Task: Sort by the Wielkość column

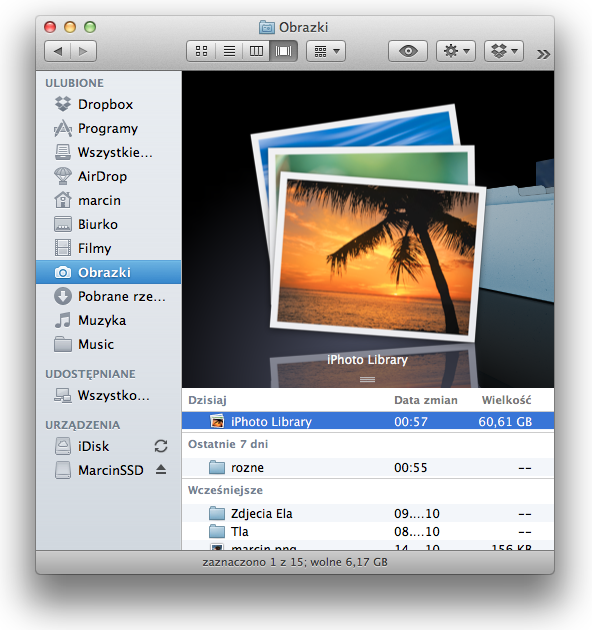Action: click(506, 400)
